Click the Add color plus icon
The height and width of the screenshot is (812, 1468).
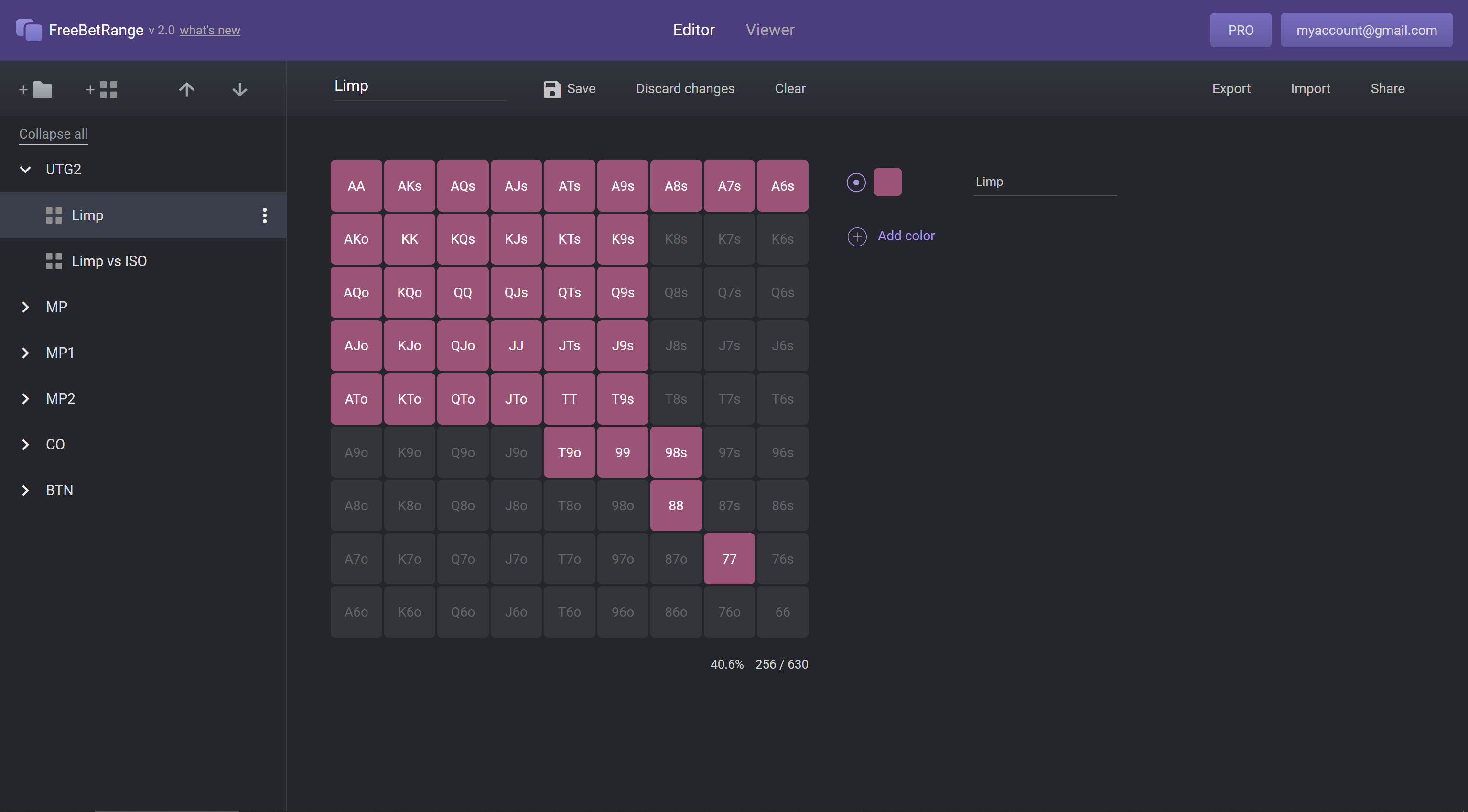pyautogui.click(x=857, y=235)
